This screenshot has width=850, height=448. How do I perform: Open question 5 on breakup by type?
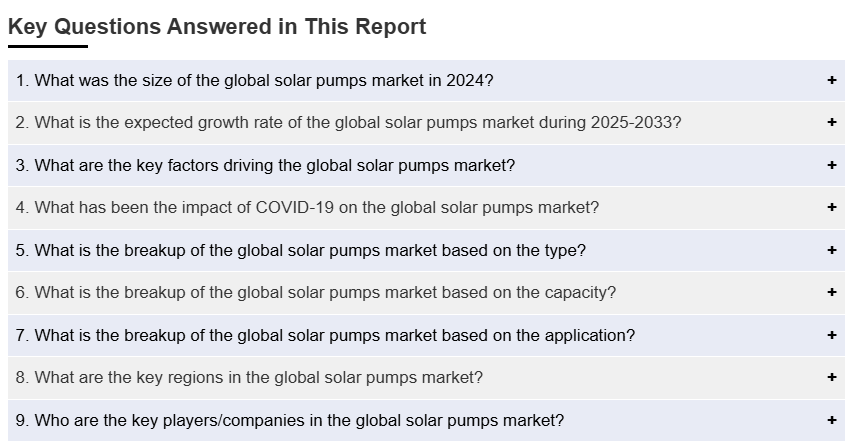coord(300,250)
